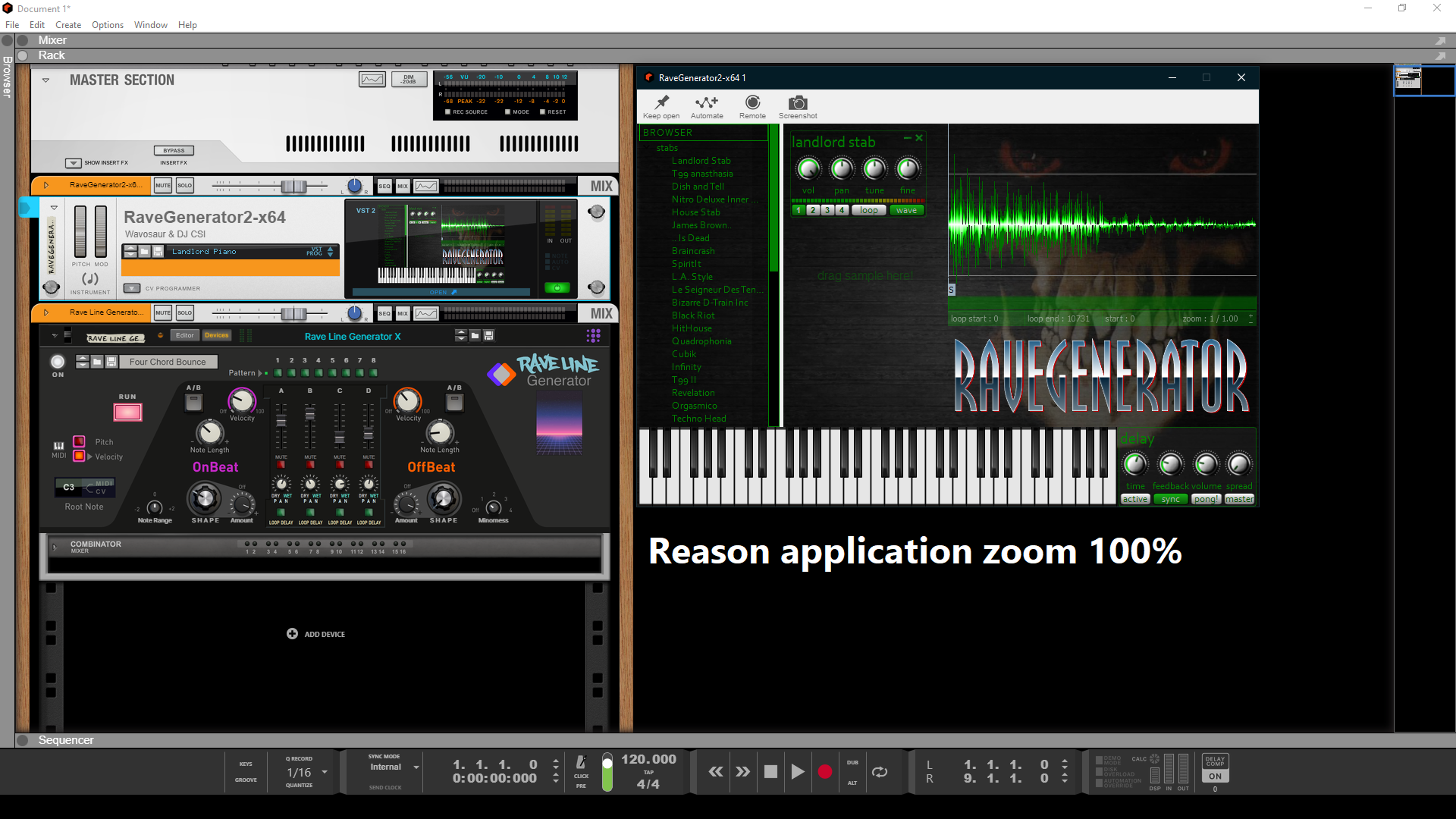The image size is (1456, 819).
Task: Open the Edit menu
Action: point(37,25)
